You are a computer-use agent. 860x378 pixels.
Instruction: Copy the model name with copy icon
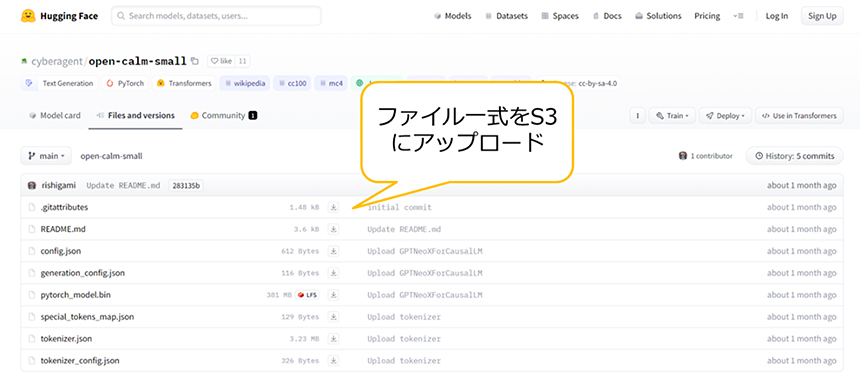(195, 61)
